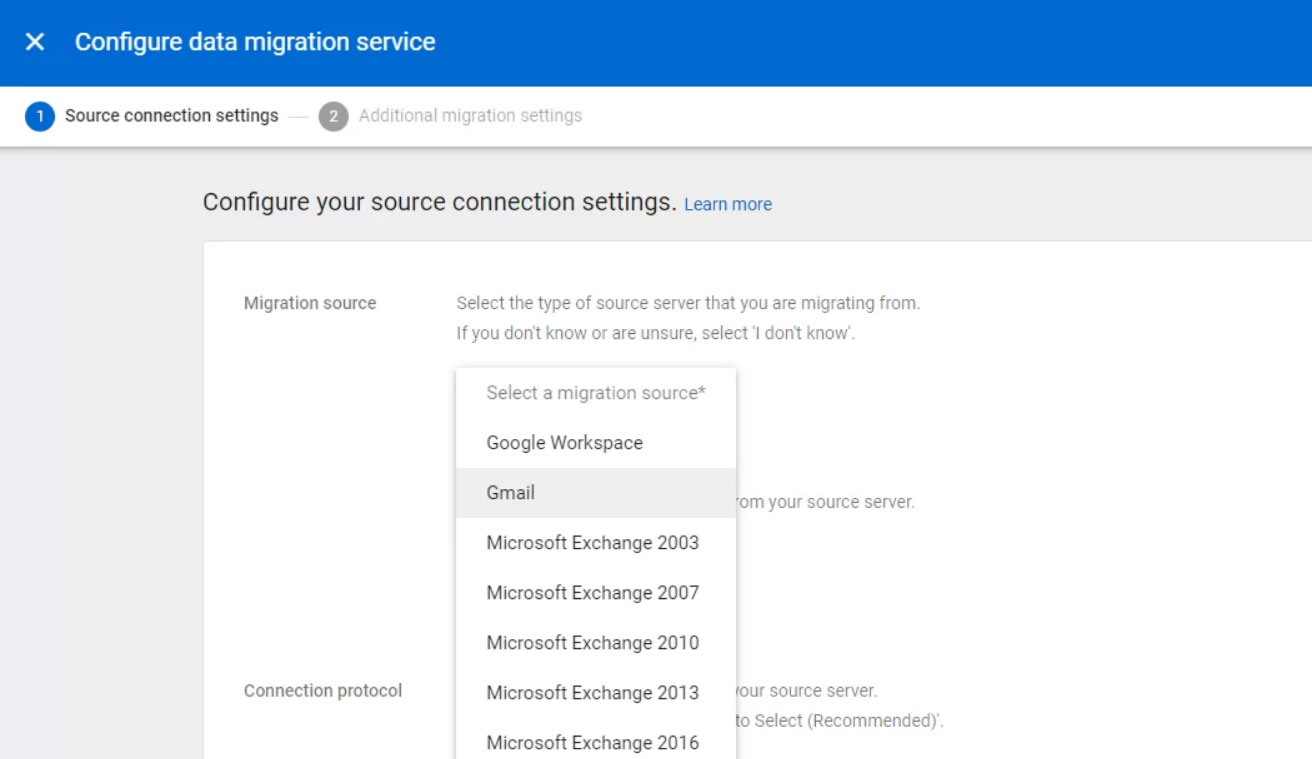Choose Google Workspace from the source list
The image size is (1312, 759).
pos(564,442)
